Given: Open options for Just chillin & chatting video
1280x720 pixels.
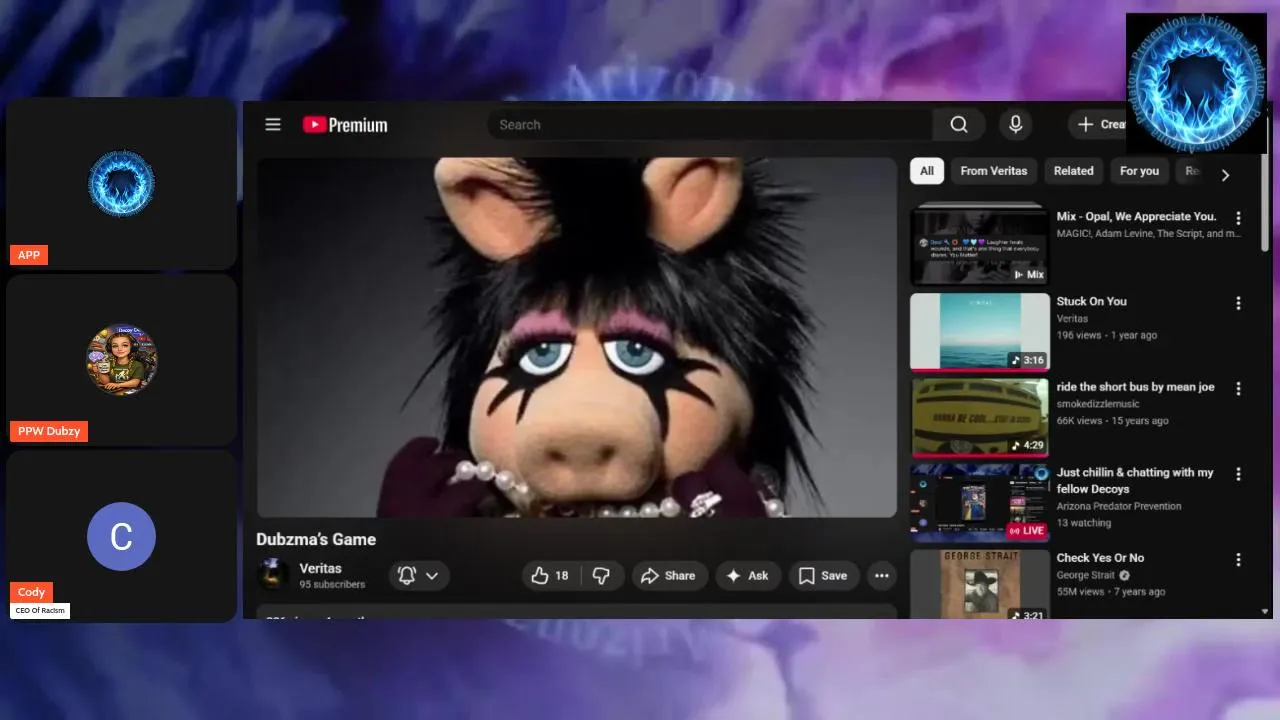Looking at the screenshot, I should 1238,474.
